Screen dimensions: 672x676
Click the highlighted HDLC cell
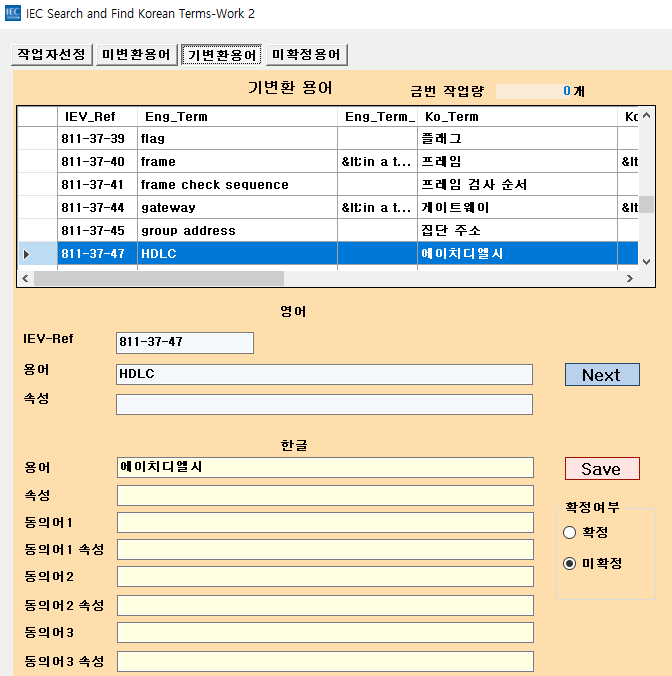coord(237,254)
